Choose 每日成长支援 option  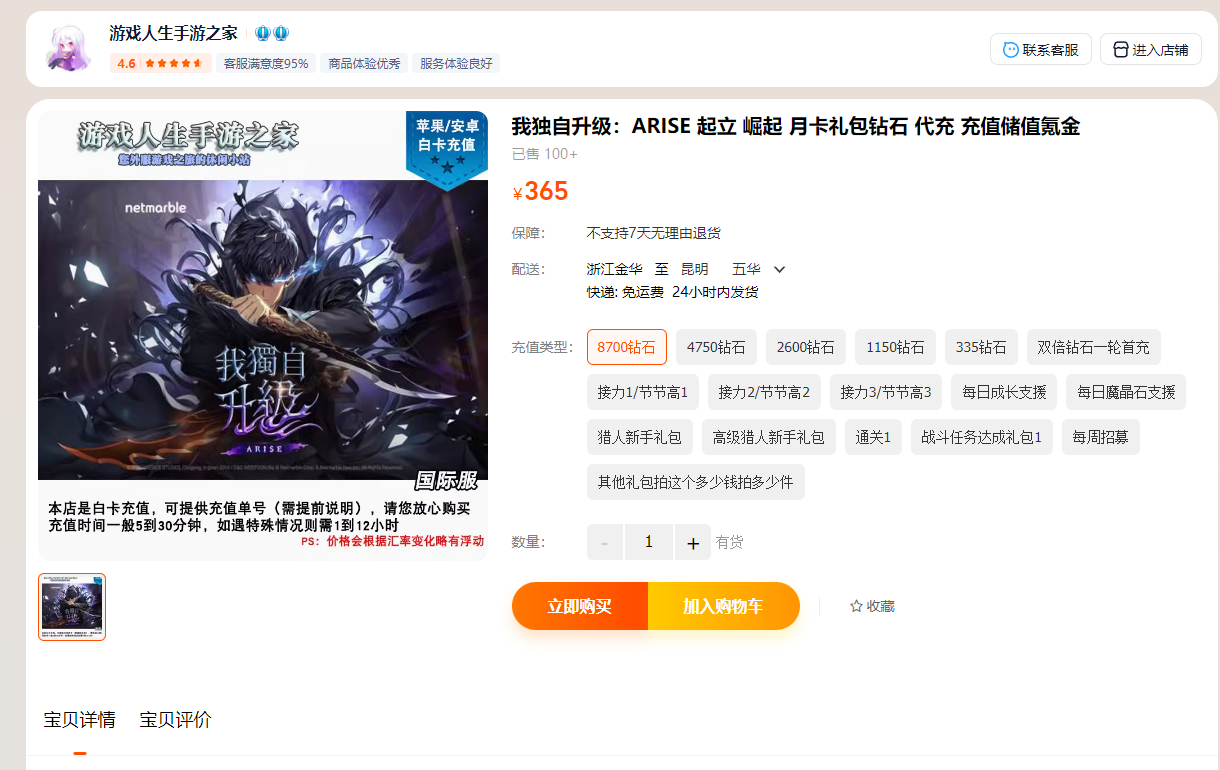(x=1004, y=392)
